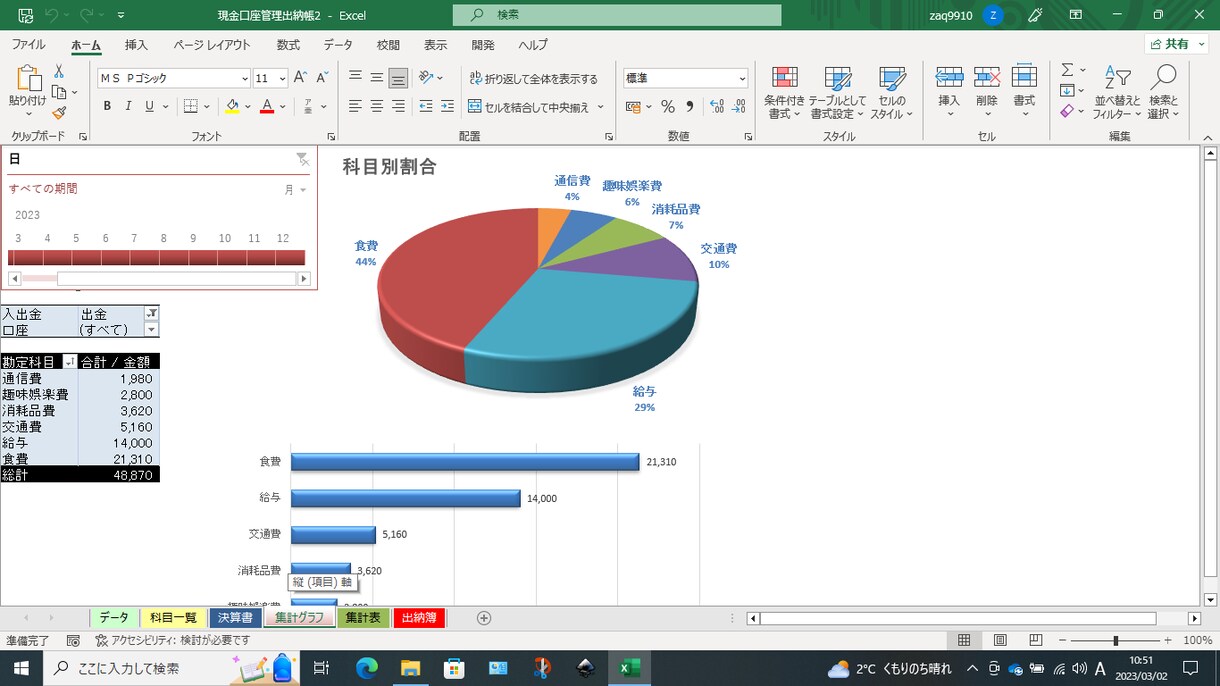Click the zoom slider in the status bar
The height and width of the screenshot is (686, 1220).
point(1115,640)
